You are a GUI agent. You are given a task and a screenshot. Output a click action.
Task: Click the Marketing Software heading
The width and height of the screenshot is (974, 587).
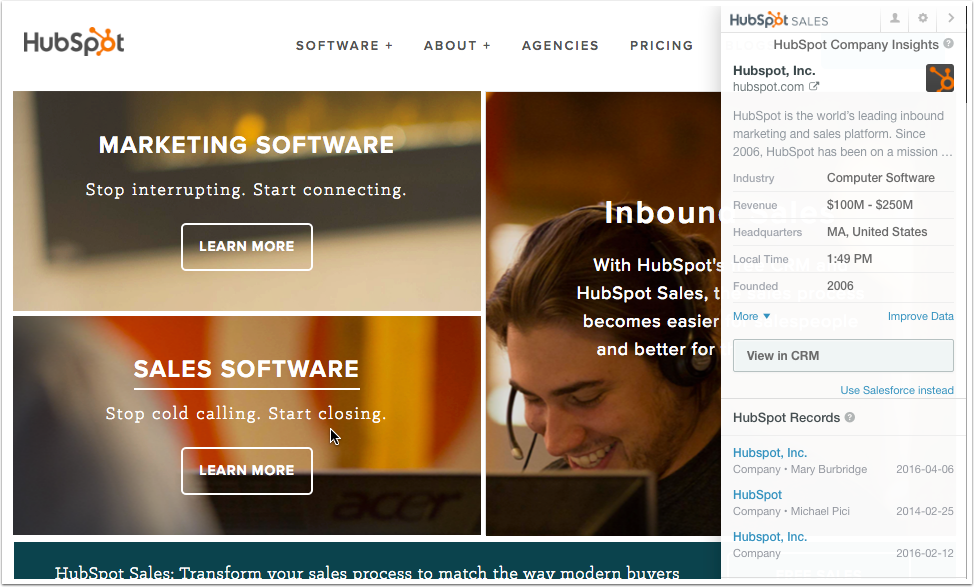click(247, 145)
